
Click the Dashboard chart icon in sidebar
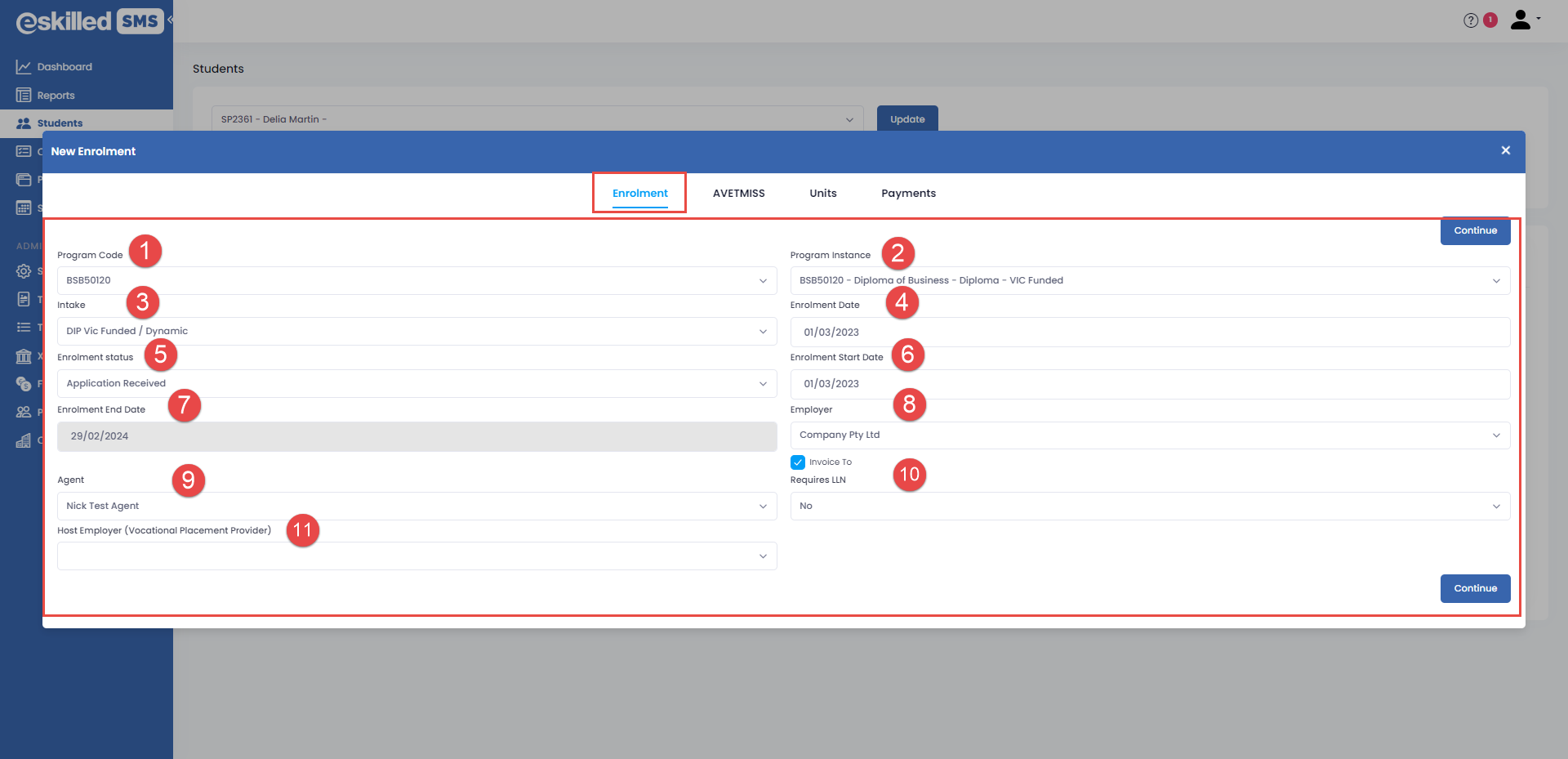click(x=24, y=67)
